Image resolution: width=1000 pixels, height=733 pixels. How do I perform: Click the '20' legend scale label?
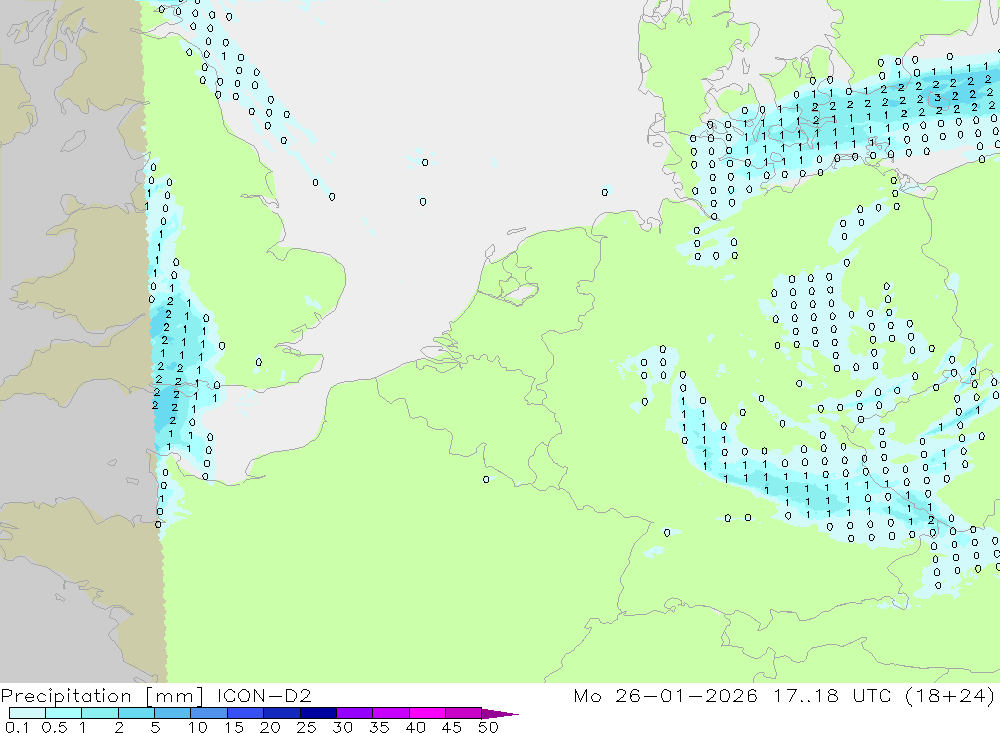point(270,727)
